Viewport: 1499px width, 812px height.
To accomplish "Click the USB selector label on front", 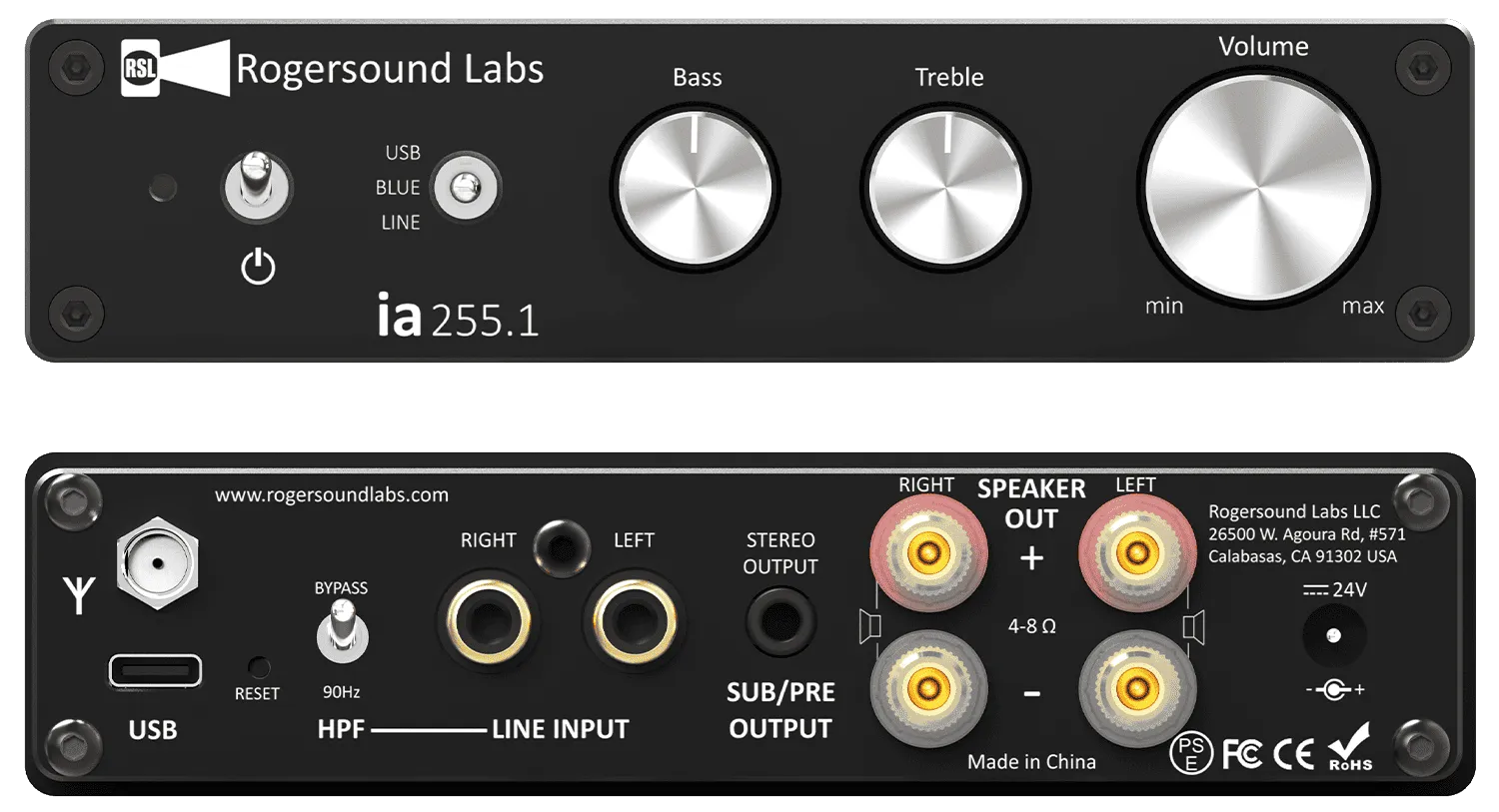I will 403,153.
